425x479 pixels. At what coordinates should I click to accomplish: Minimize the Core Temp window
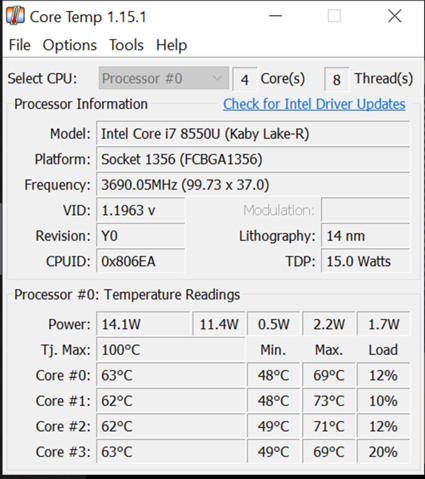coord(276,16)
